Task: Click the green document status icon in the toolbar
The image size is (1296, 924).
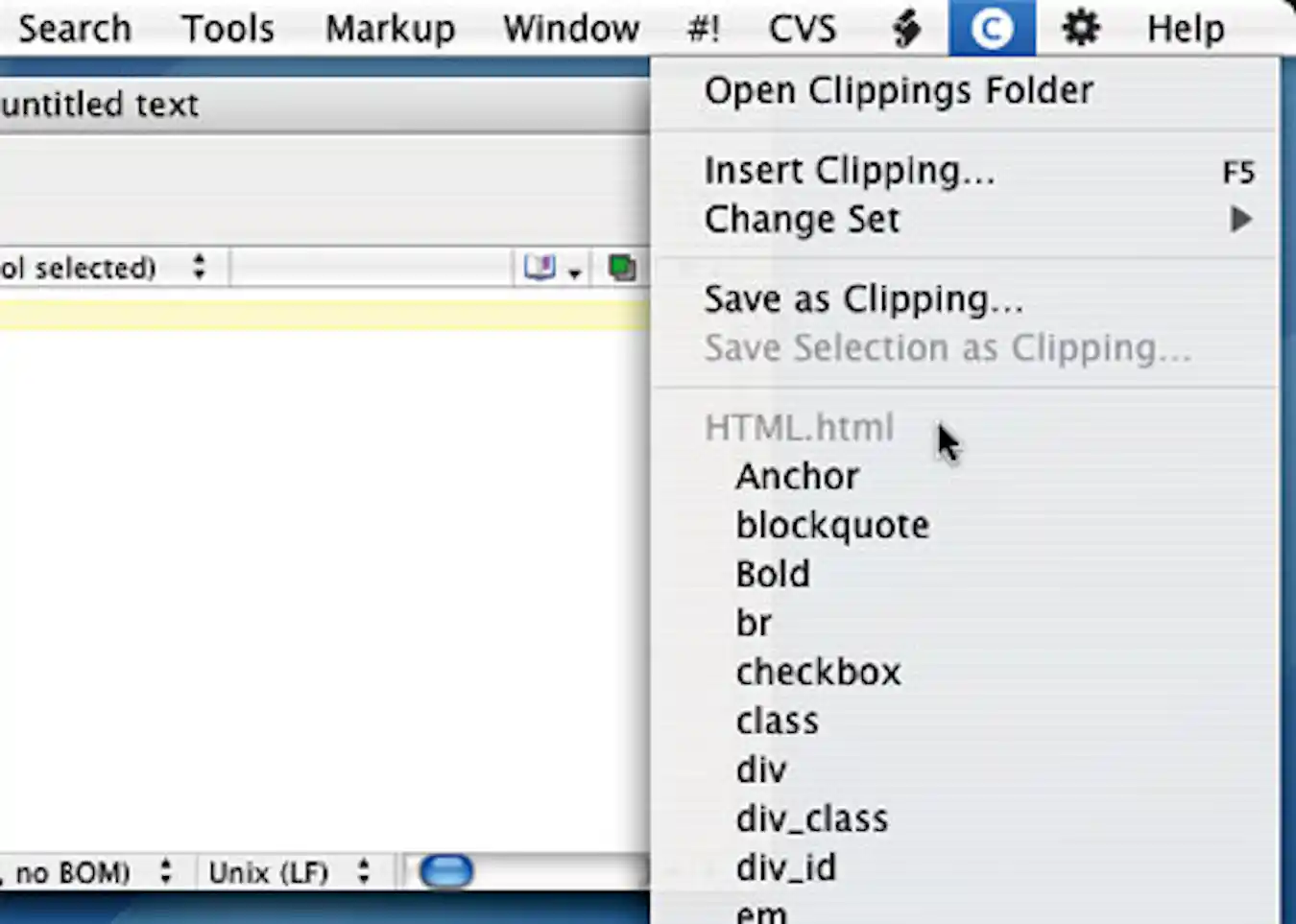Action: tap(621, 269)
